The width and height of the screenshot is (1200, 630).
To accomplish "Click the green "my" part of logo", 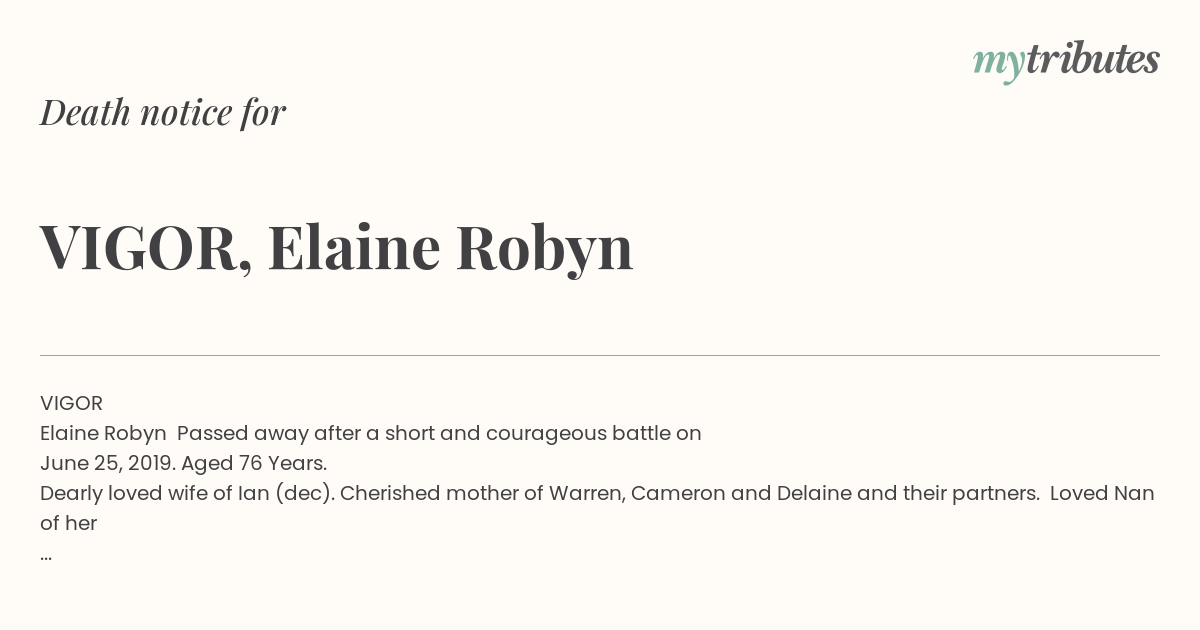I will [998, 65].
